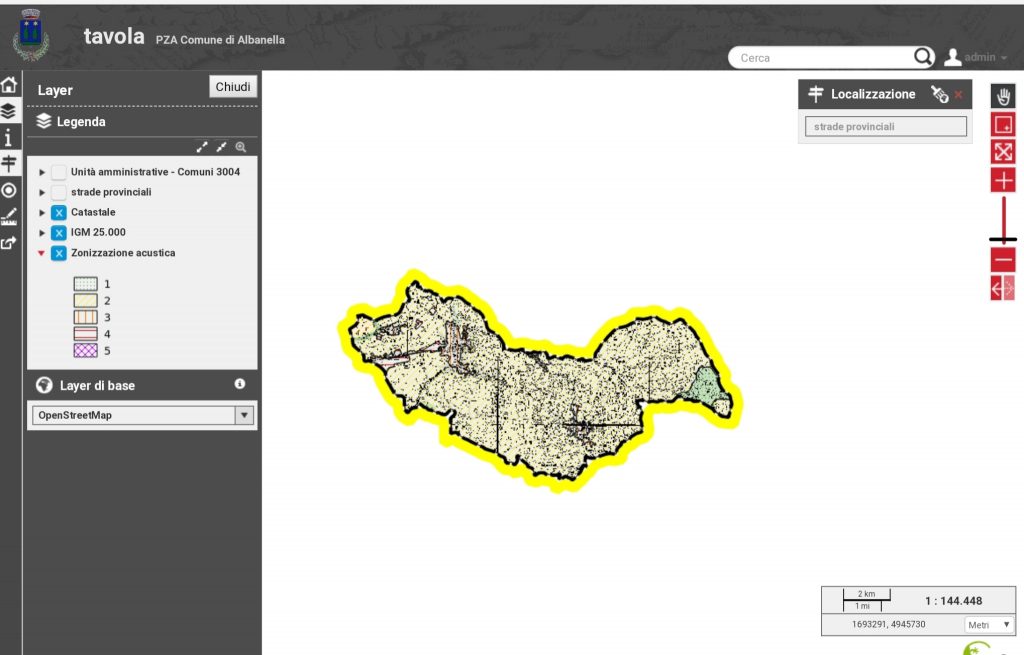1024x655 pixels.
Task: Open the measure ruler sidebar tool
Action: click(8, 217)
